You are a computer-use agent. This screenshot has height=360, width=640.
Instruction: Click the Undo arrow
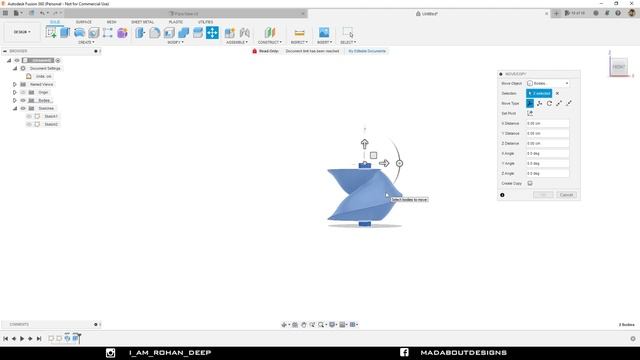[42, 13]
